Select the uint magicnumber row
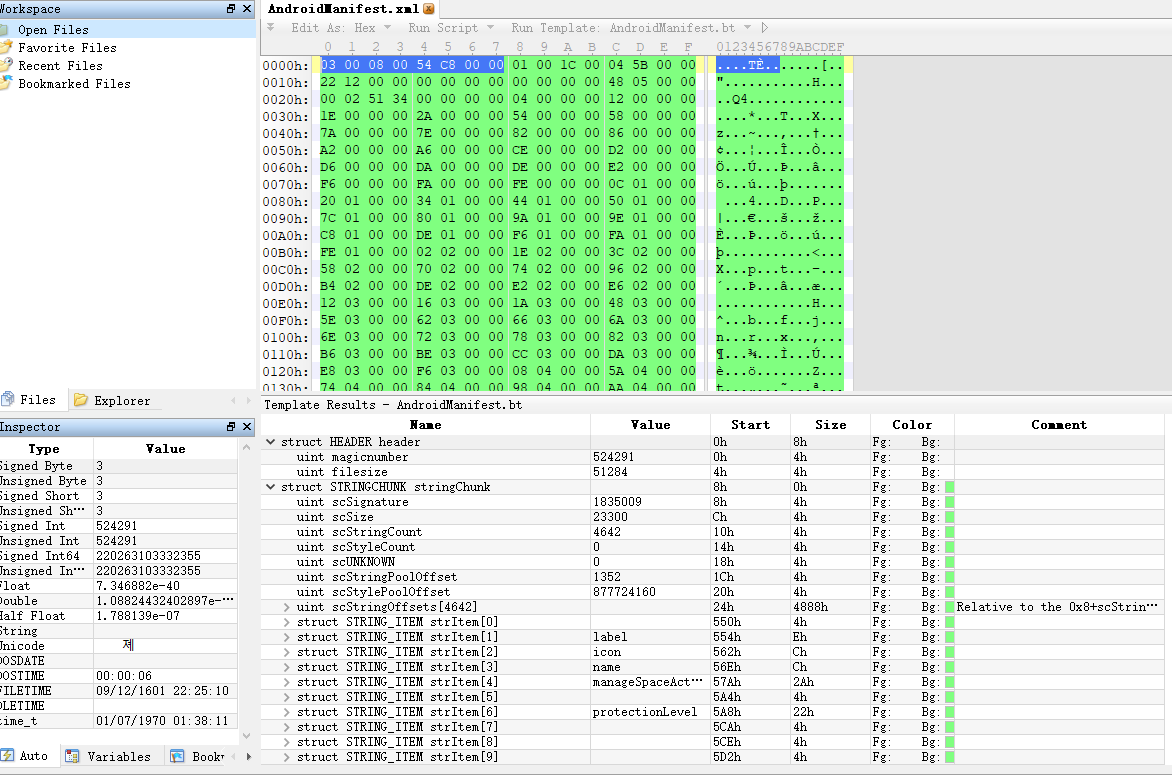Screen dimensions: 1172x775 click(712, 457)
